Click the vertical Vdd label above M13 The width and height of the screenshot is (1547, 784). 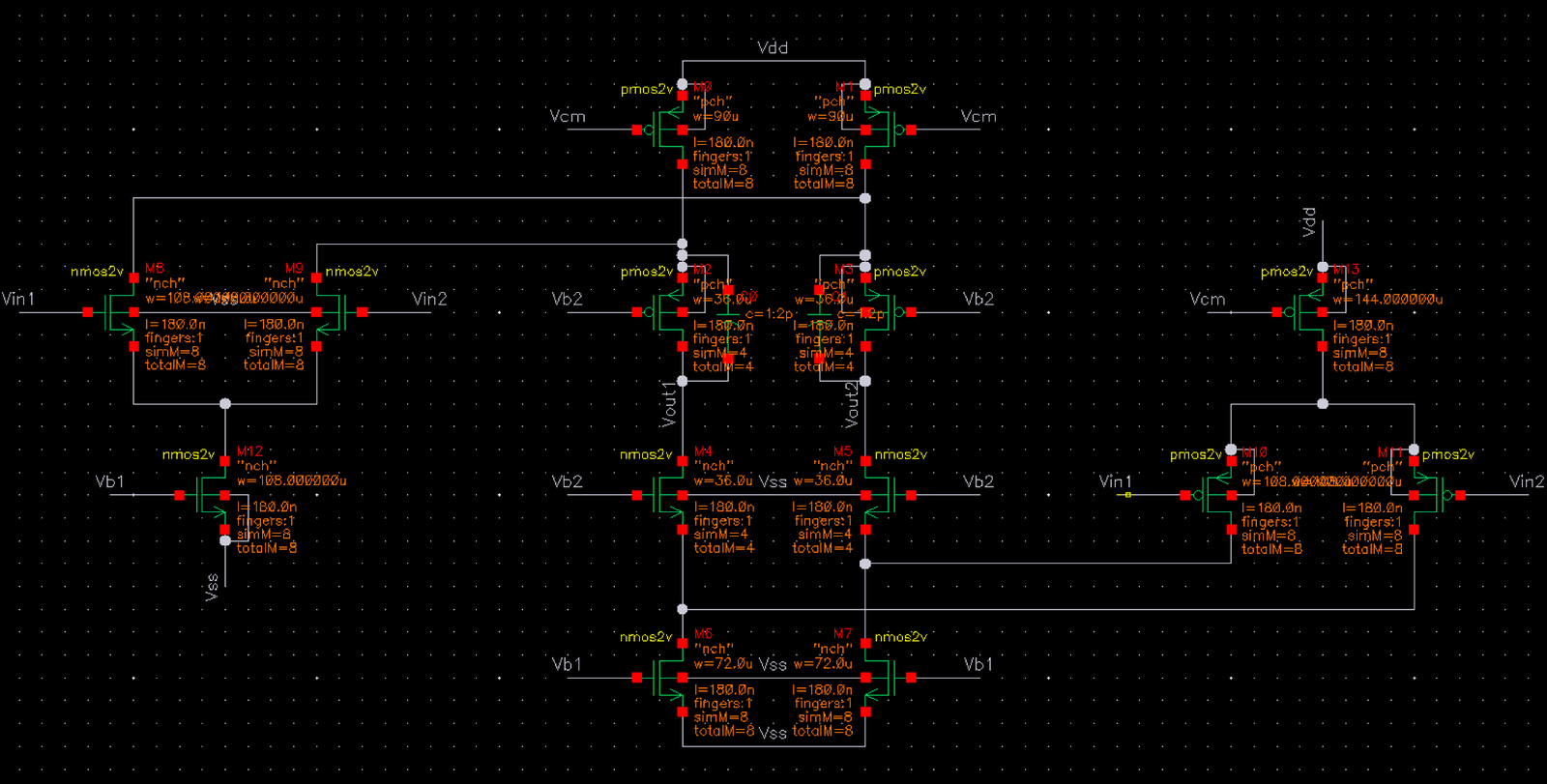(1309, 221)
